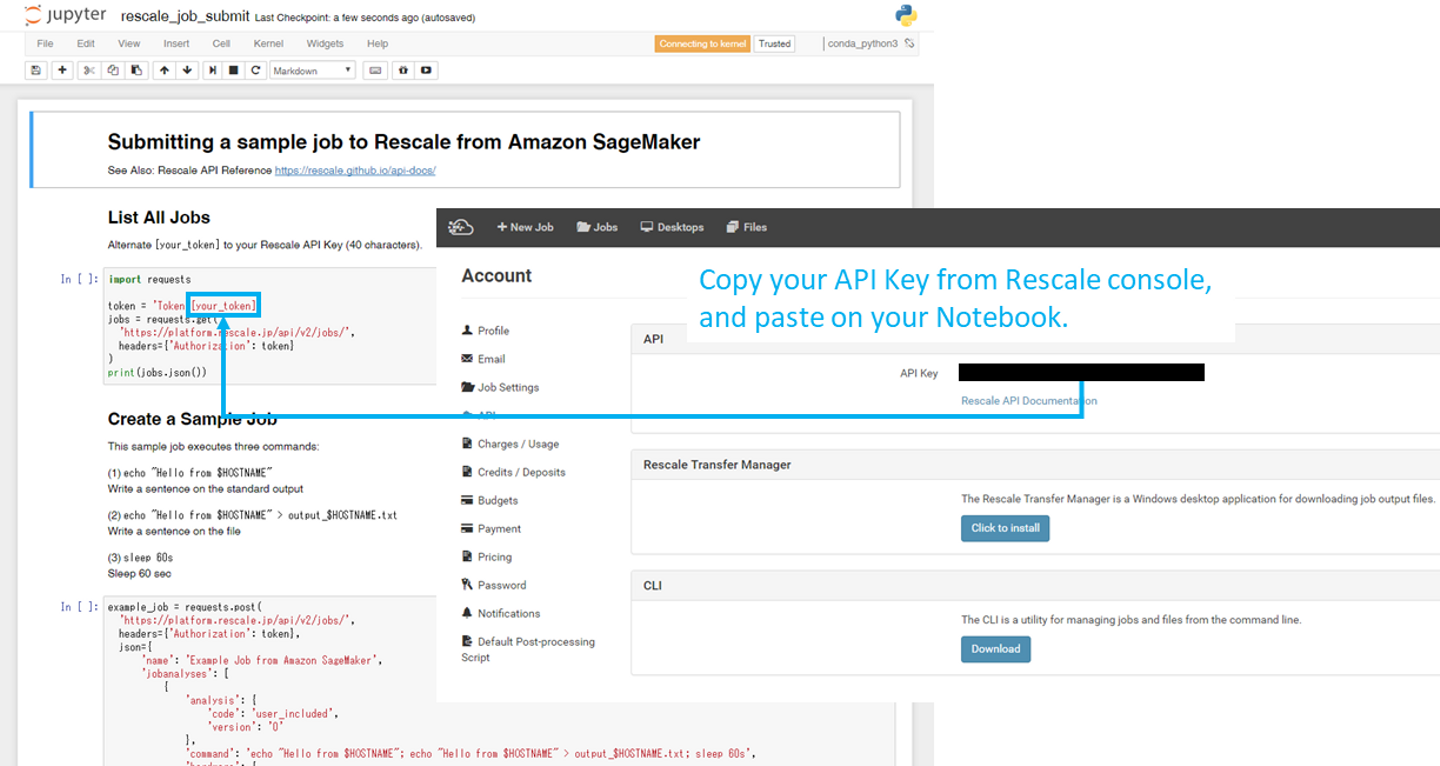The width and height of the screenshot is (1440, 766).
Task: Click the Jupyter logo
Action: [x=65, y=16]
